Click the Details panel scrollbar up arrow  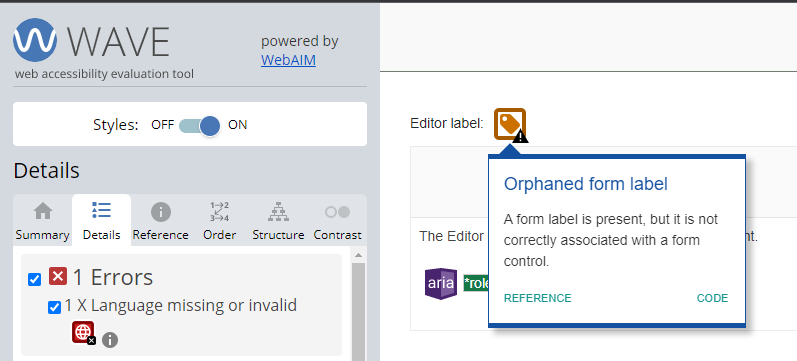358,255
